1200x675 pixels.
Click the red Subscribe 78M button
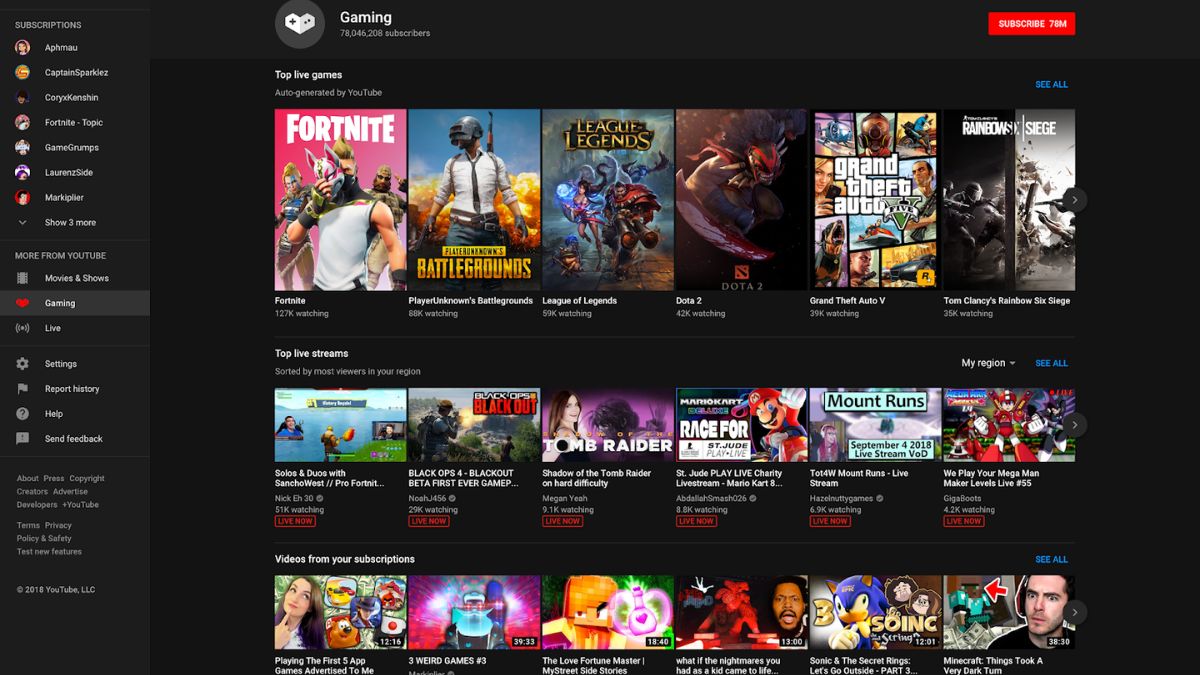click(x=1031, y=24)
